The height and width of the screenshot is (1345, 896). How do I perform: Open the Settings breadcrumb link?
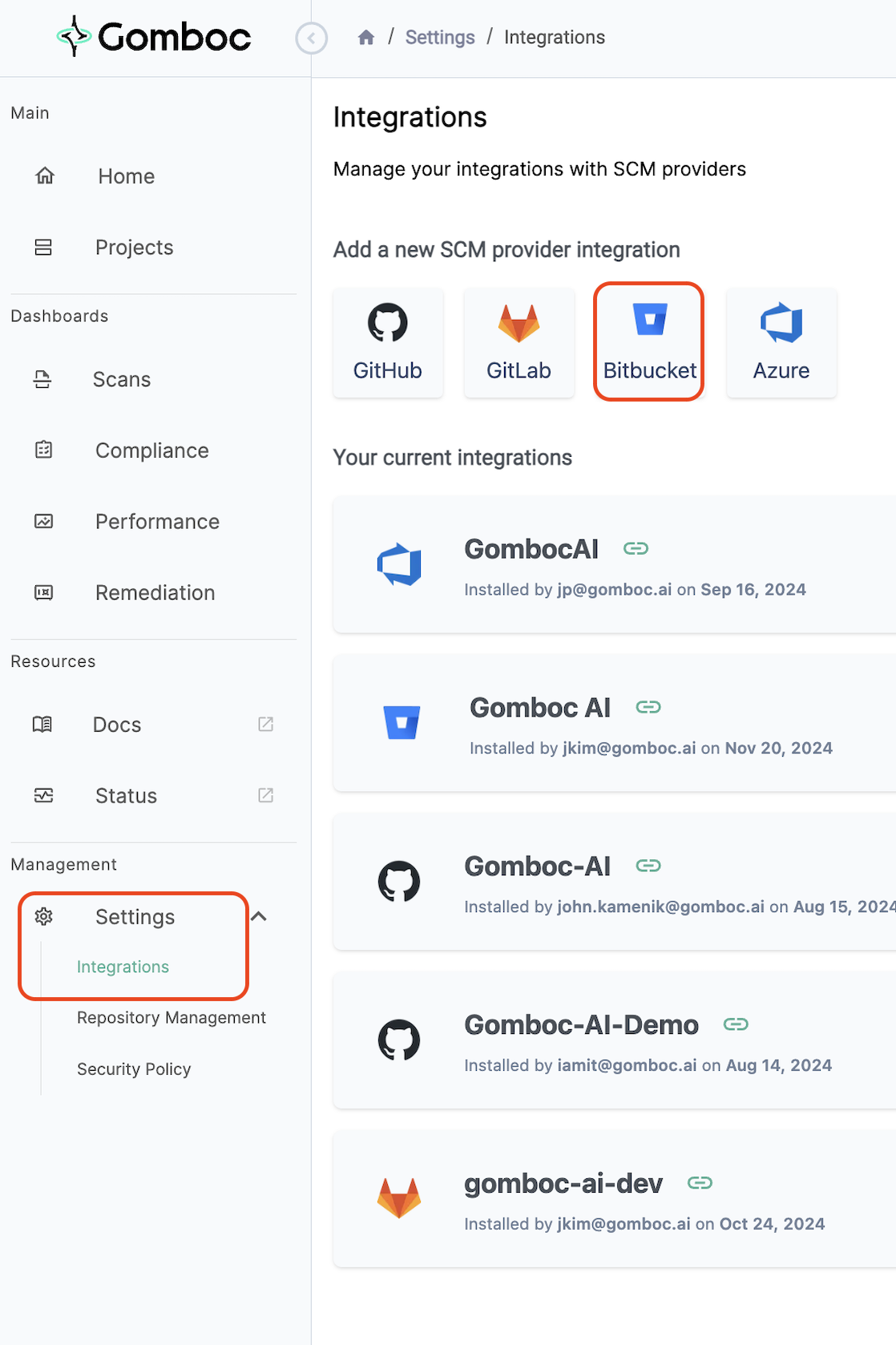pyautogui.click(x=440, y=38)
